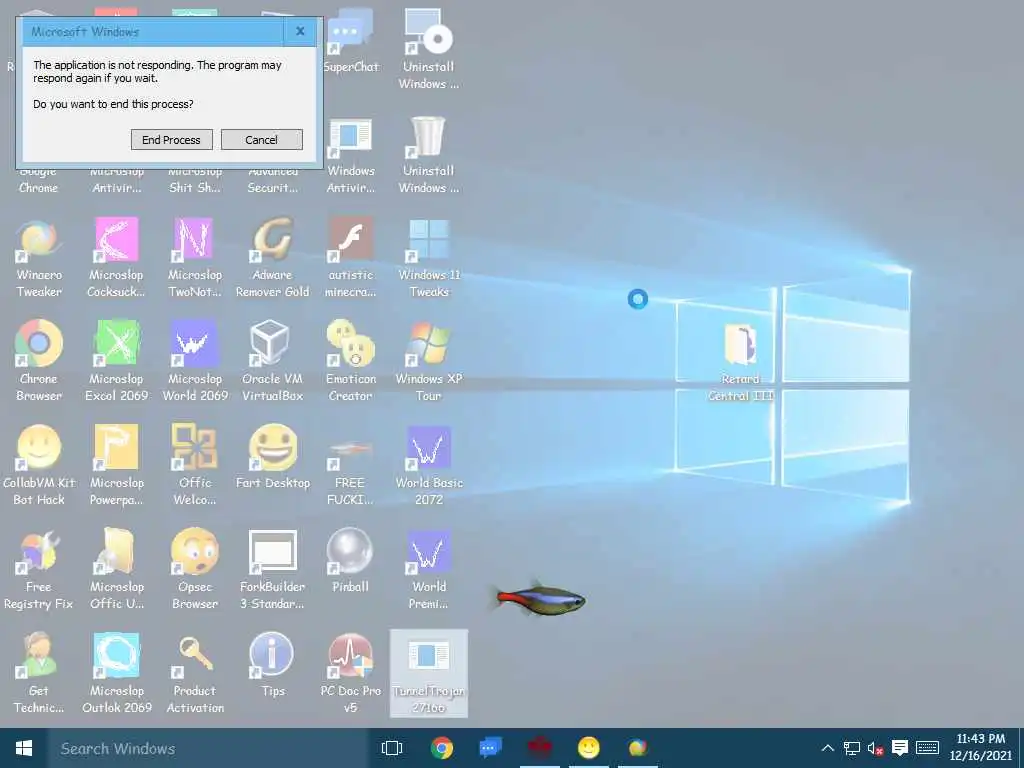The image size is (1024, 768).
Task: Click the End Process button
Action: (x=171, y=140)
